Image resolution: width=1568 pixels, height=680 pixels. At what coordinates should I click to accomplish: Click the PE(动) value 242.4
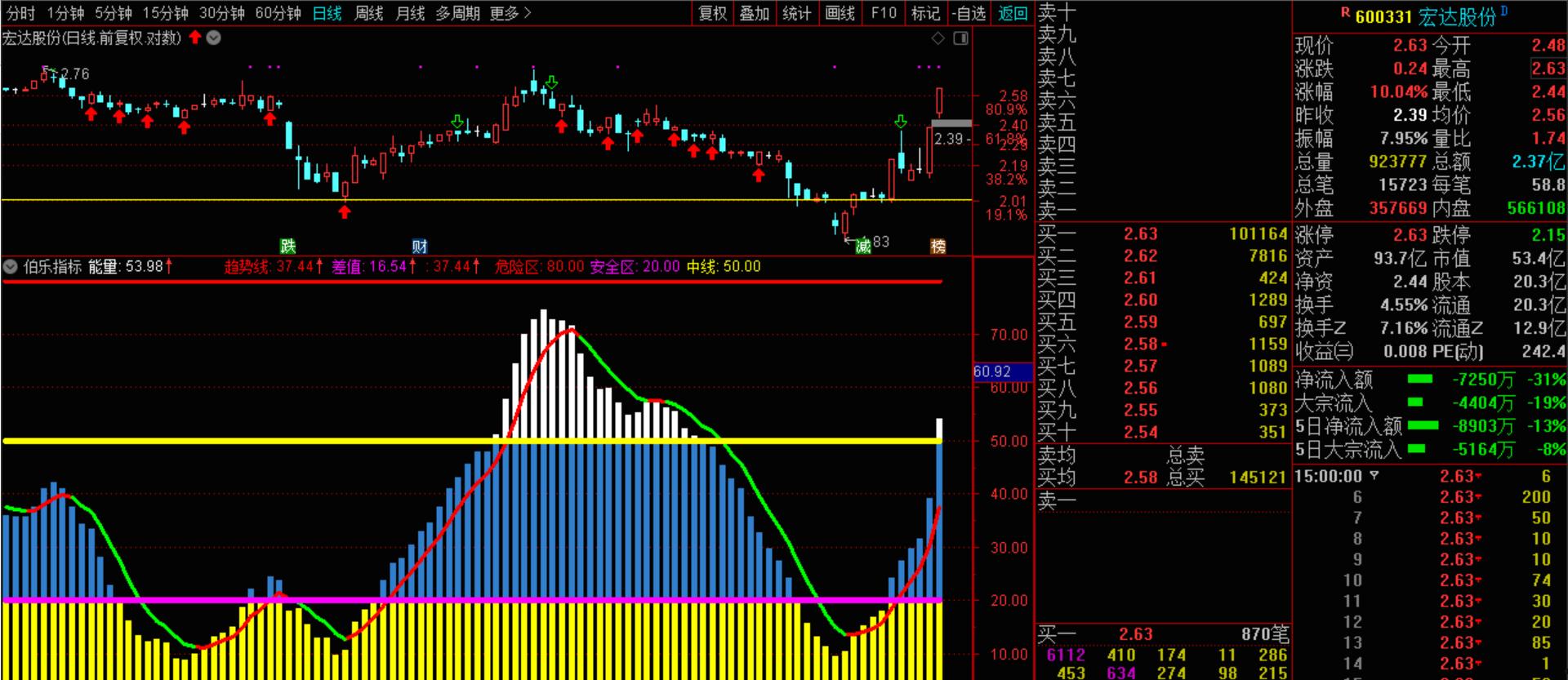click(1543, 352)
